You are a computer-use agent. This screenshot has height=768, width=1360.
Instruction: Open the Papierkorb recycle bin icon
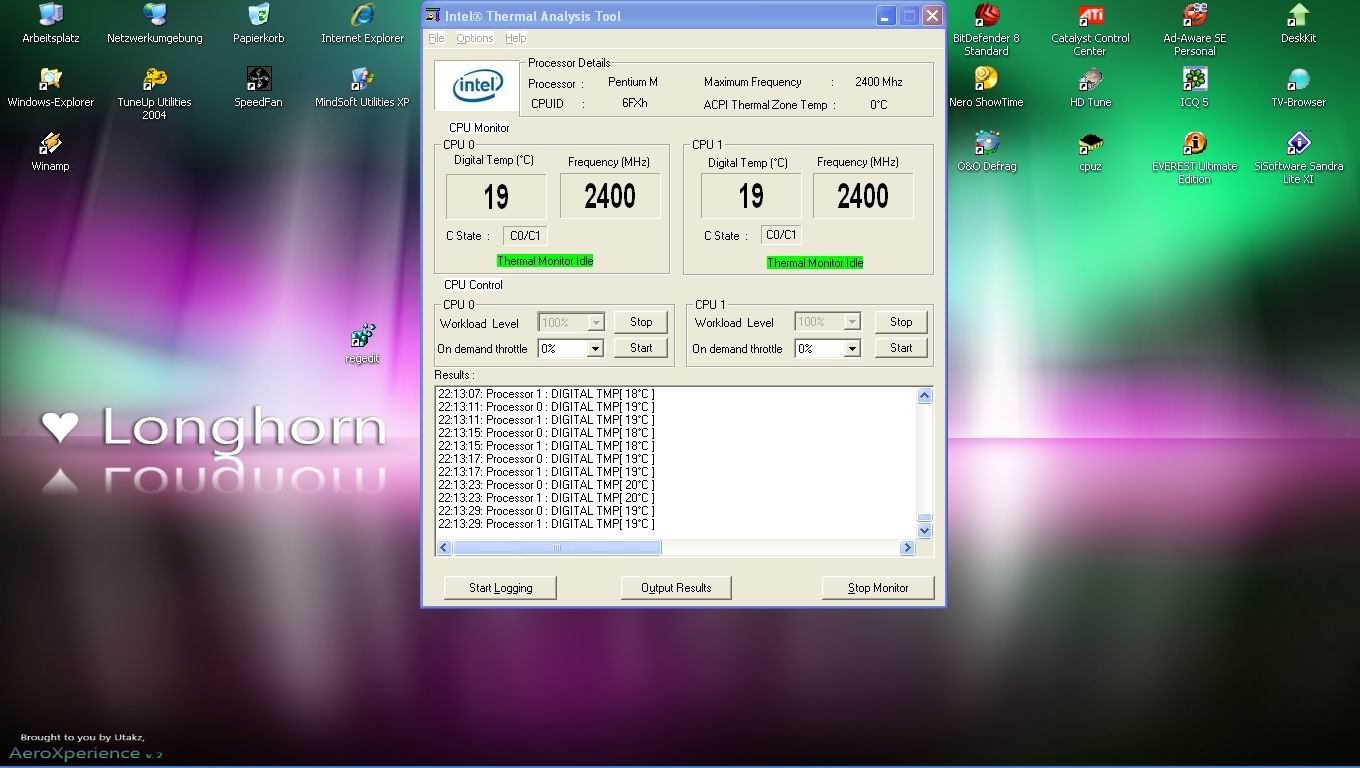click(x=258, y=24)
